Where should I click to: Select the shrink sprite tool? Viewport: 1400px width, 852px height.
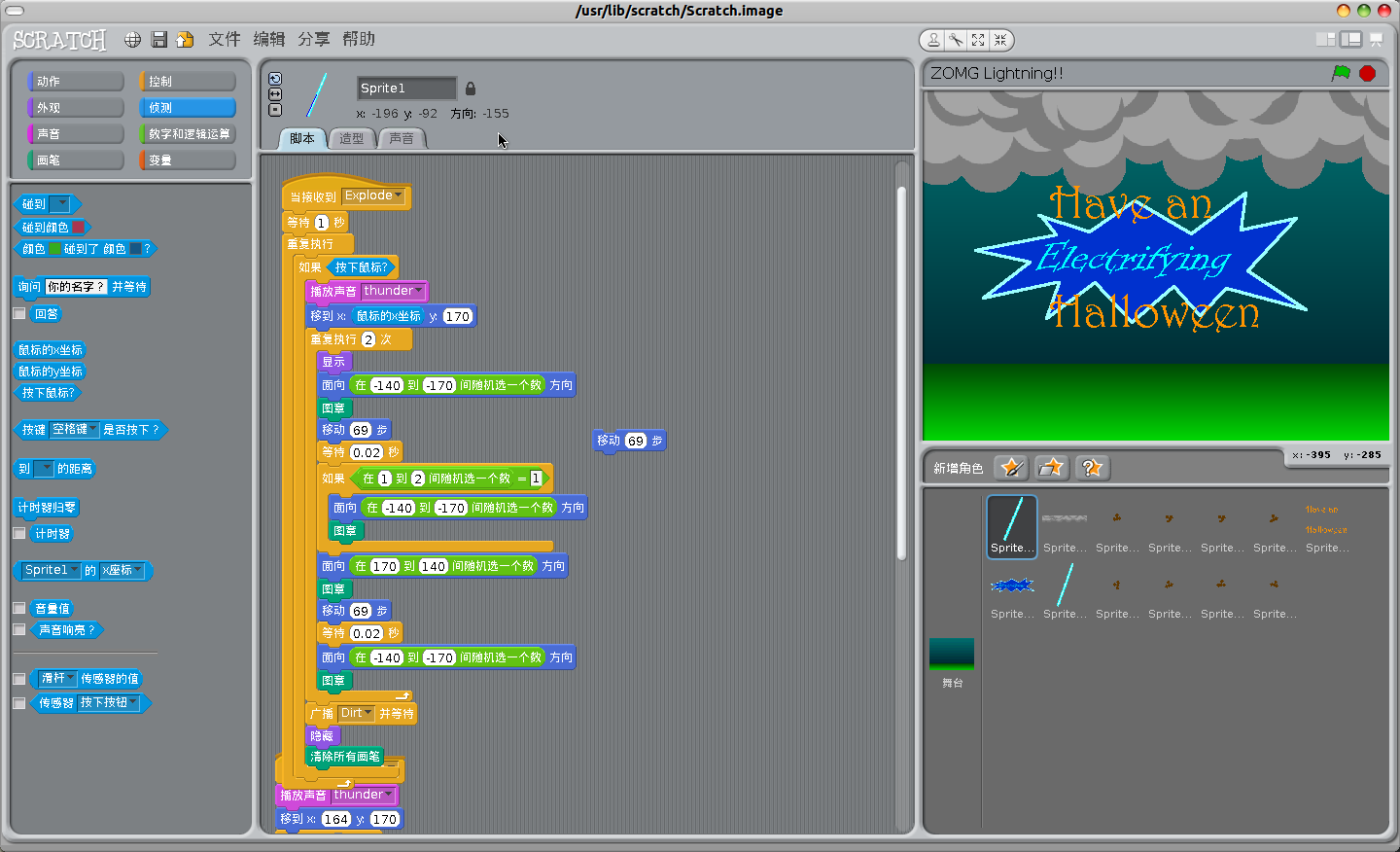tap(1000, 40)
